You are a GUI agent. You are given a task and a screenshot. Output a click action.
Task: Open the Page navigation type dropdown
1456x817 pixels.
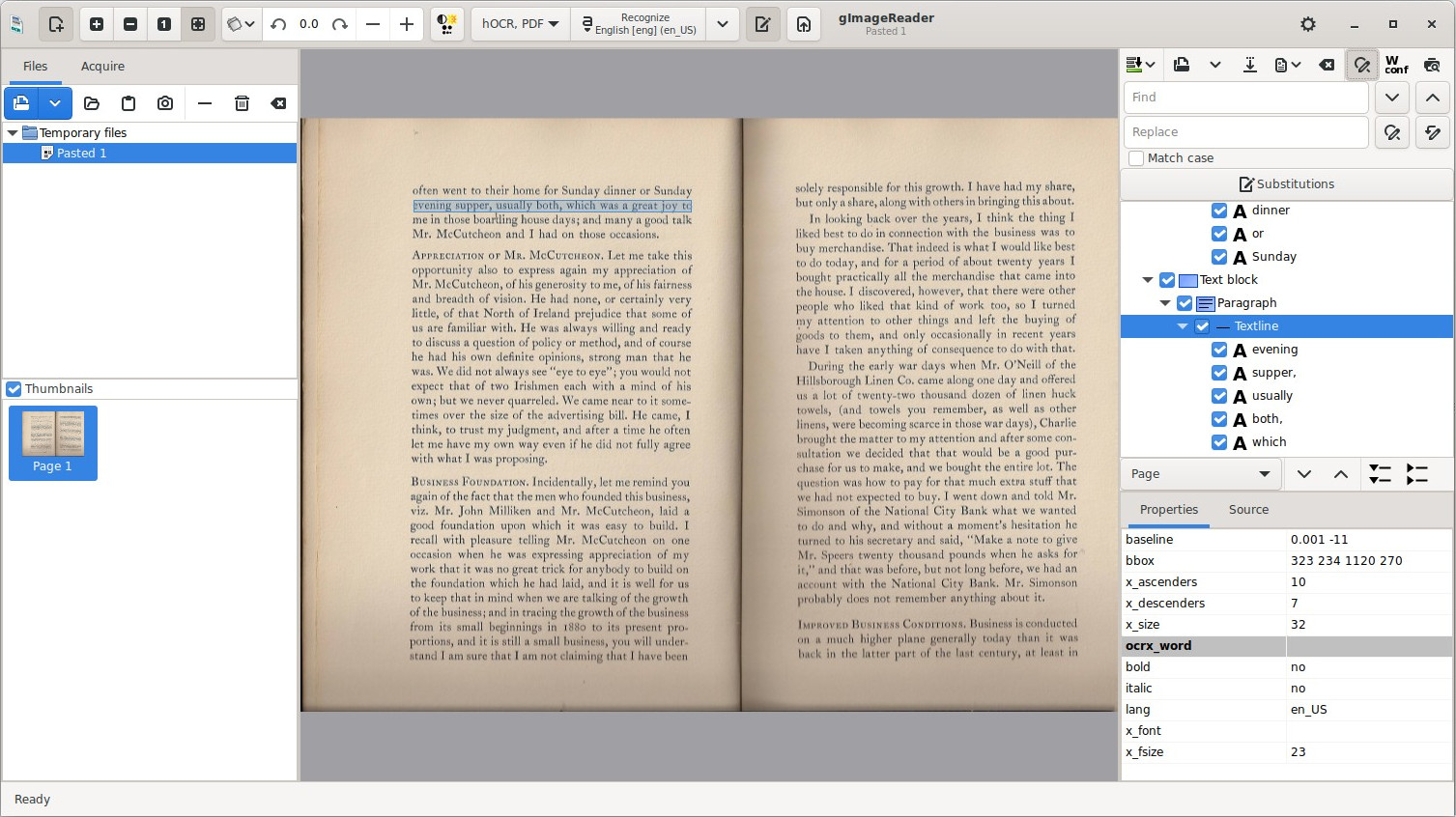click(1201, 474)
